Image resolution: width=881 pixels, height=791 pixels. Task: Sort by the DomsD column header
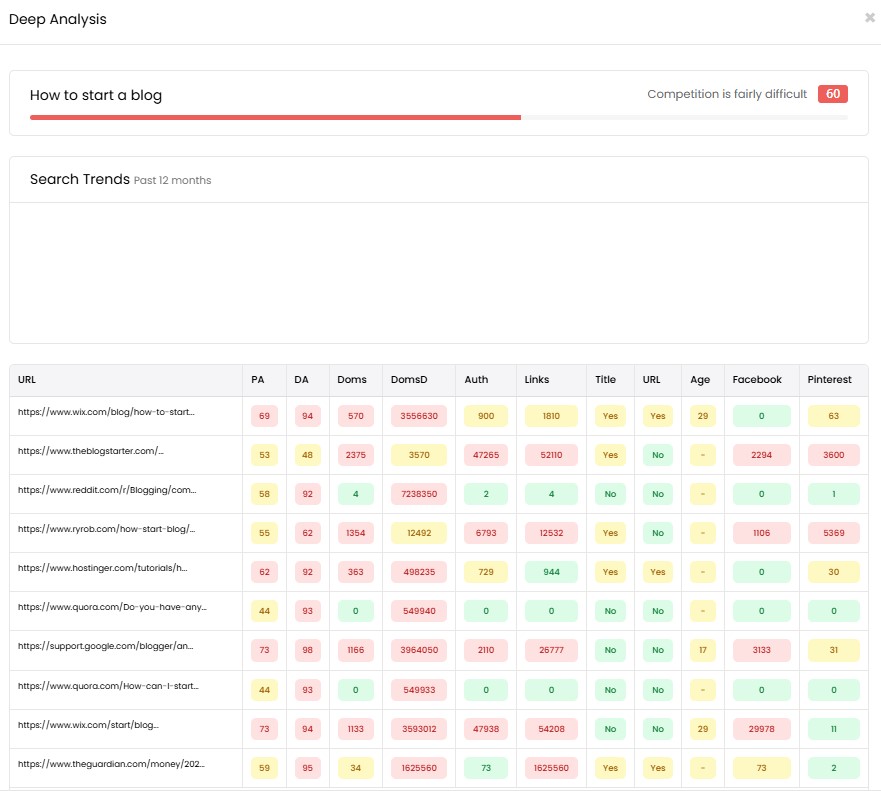409,380
